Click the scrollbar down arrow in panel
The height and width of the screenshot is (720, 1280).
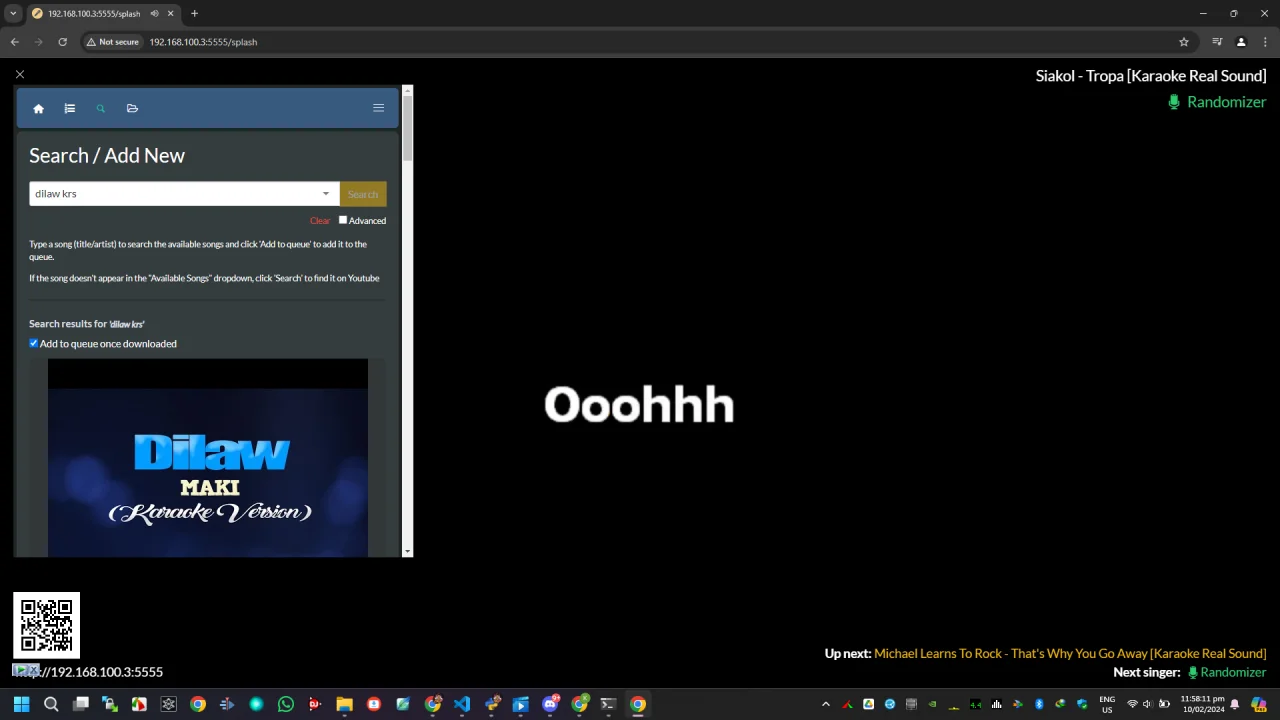407,551
